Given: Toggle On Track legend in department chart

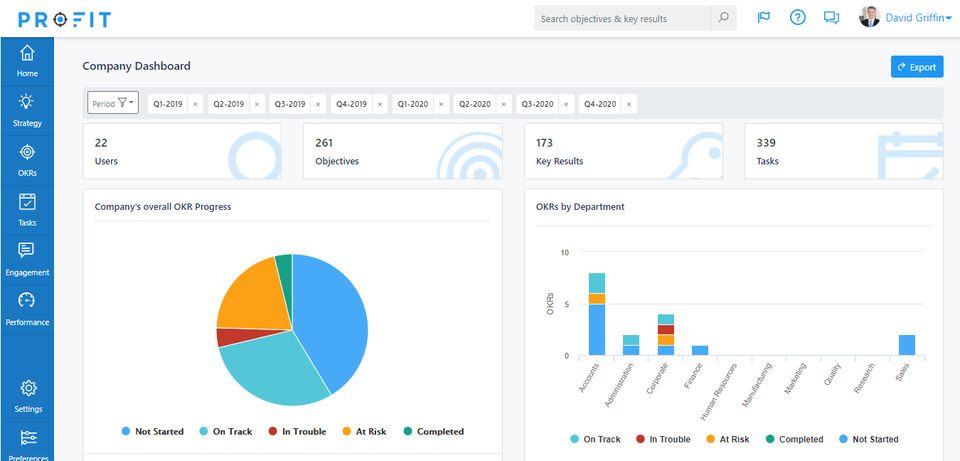Looking at the screenshot, I should click(595, 439).
